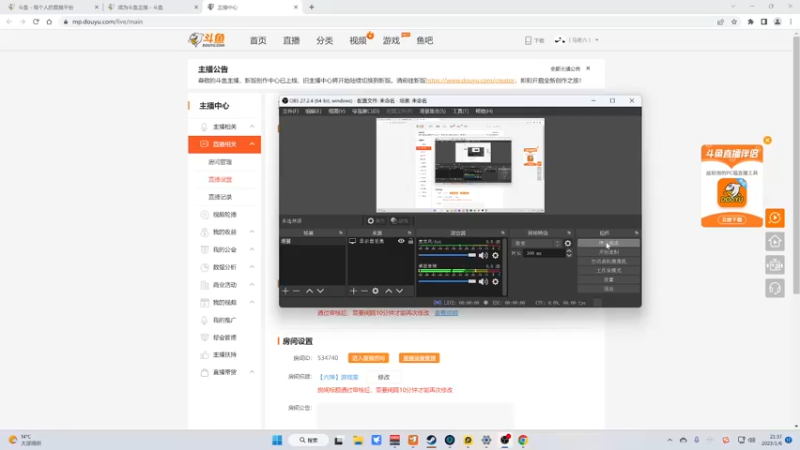This screenshot has height=450, width=800.
Task: Open scene transition properties gear icon
Action: tap(568, 243)
